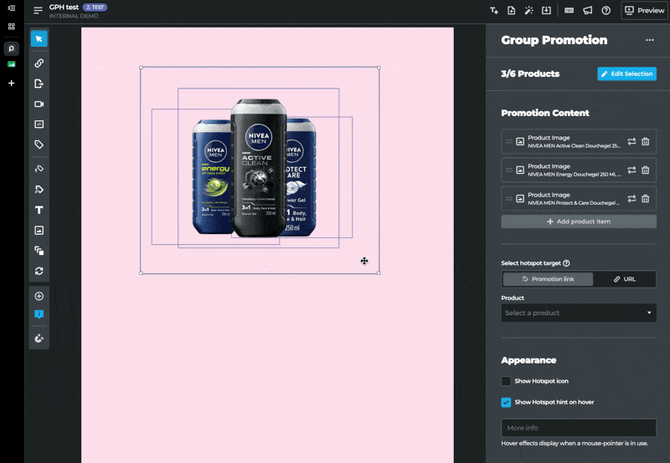Click the Edit Selection button
670x463 pixels.
click(627, 74)
